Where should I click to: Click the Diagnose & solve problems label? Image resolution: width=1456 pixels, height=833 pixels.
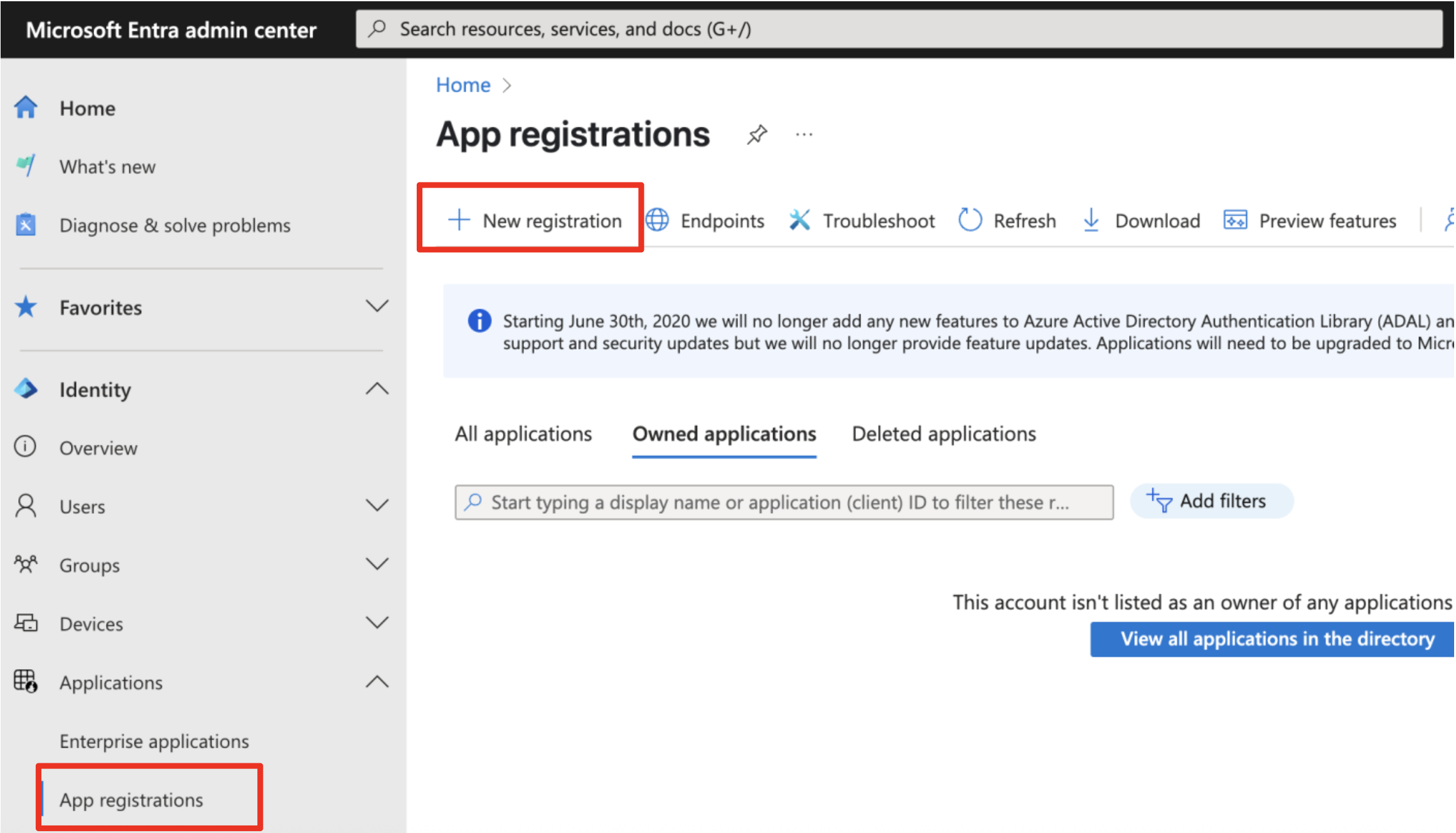click(175, 225)
